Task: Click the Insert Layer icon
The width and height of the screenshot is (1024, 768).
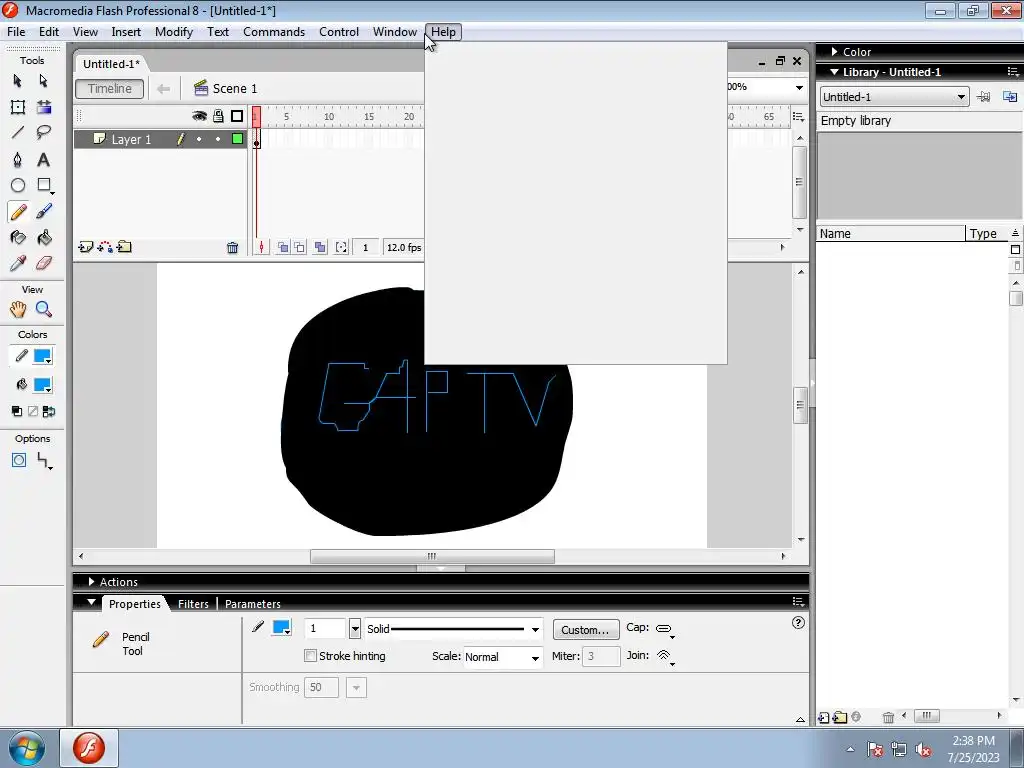Action: click(x=85, y=247)
